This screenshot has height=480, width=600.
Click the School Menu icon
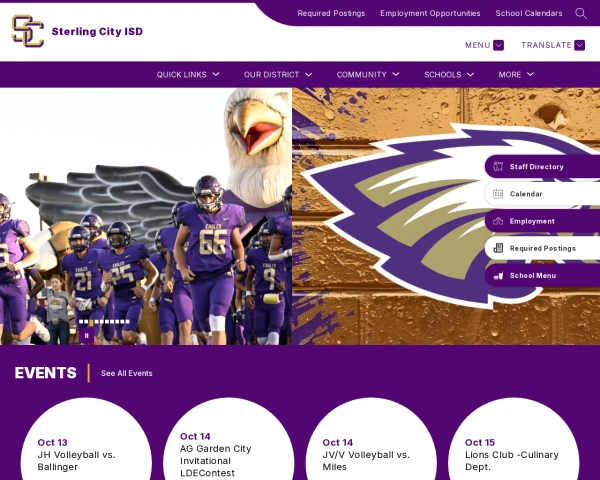498,276
